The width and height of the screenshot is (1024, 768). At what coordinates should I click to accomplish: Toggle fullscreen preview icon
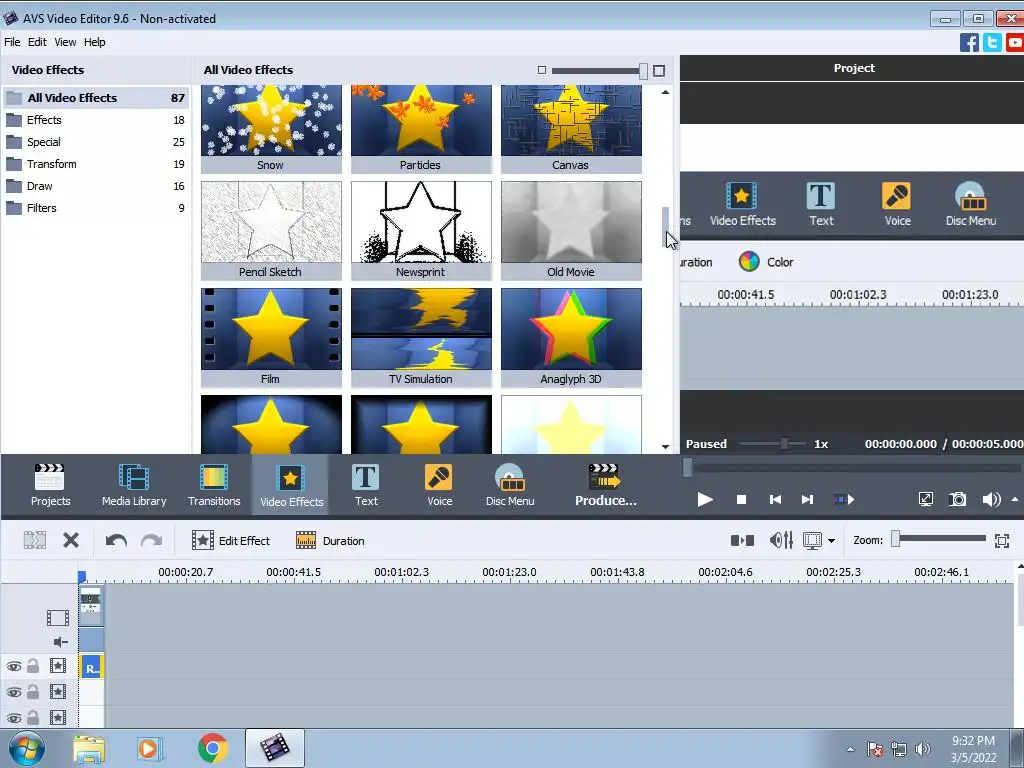925,500
